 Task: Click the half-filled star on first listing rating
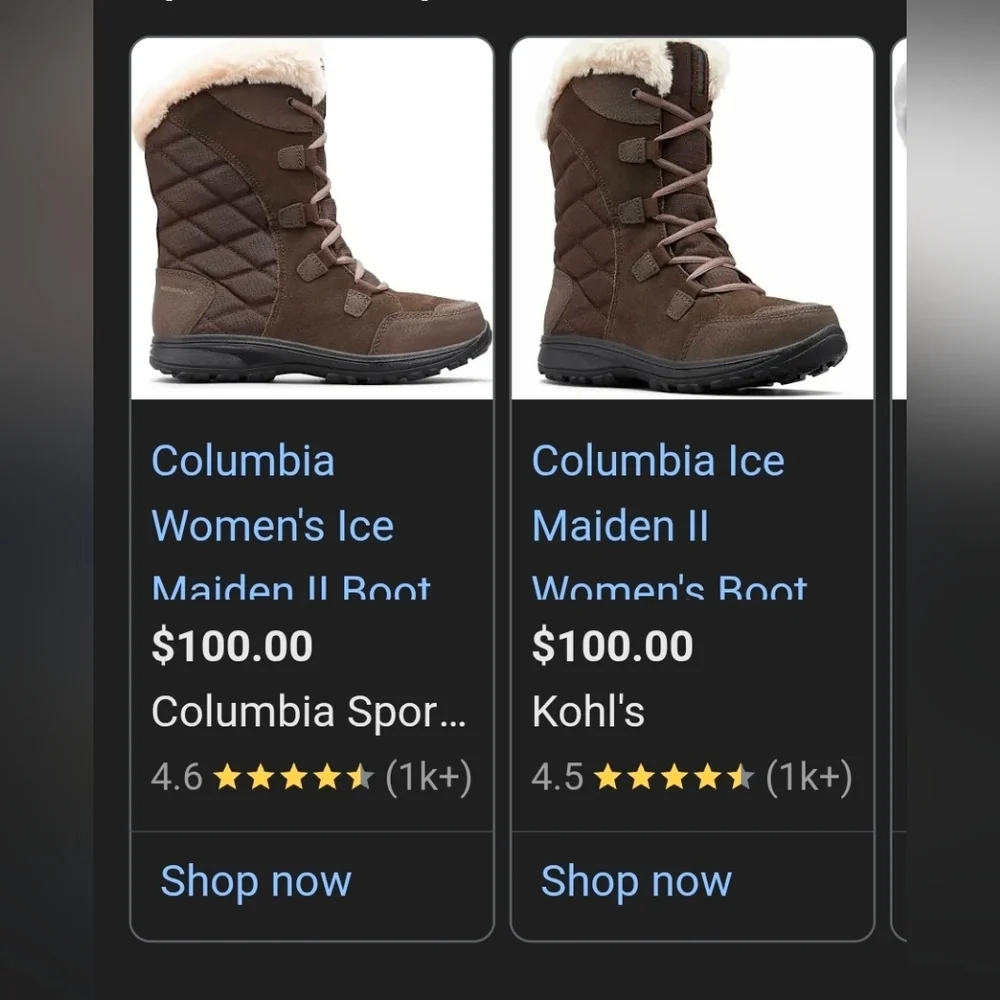(x=359, y=777)
